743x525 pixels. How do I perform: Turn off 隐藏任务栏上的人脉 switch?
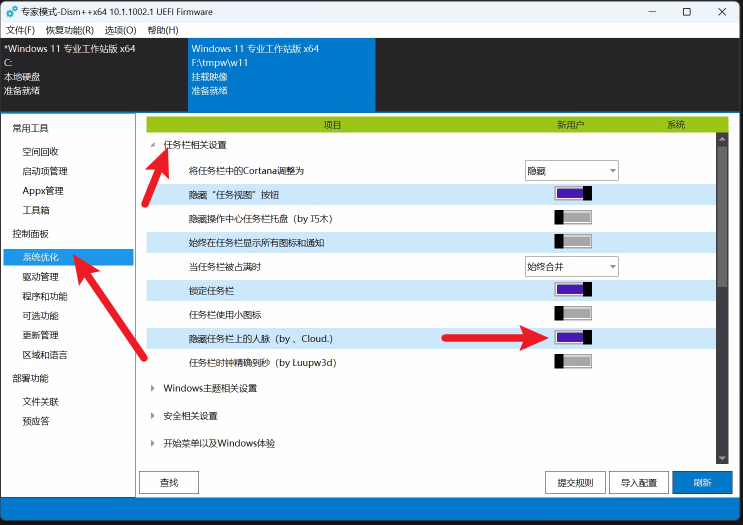click(x=573, y=338)
